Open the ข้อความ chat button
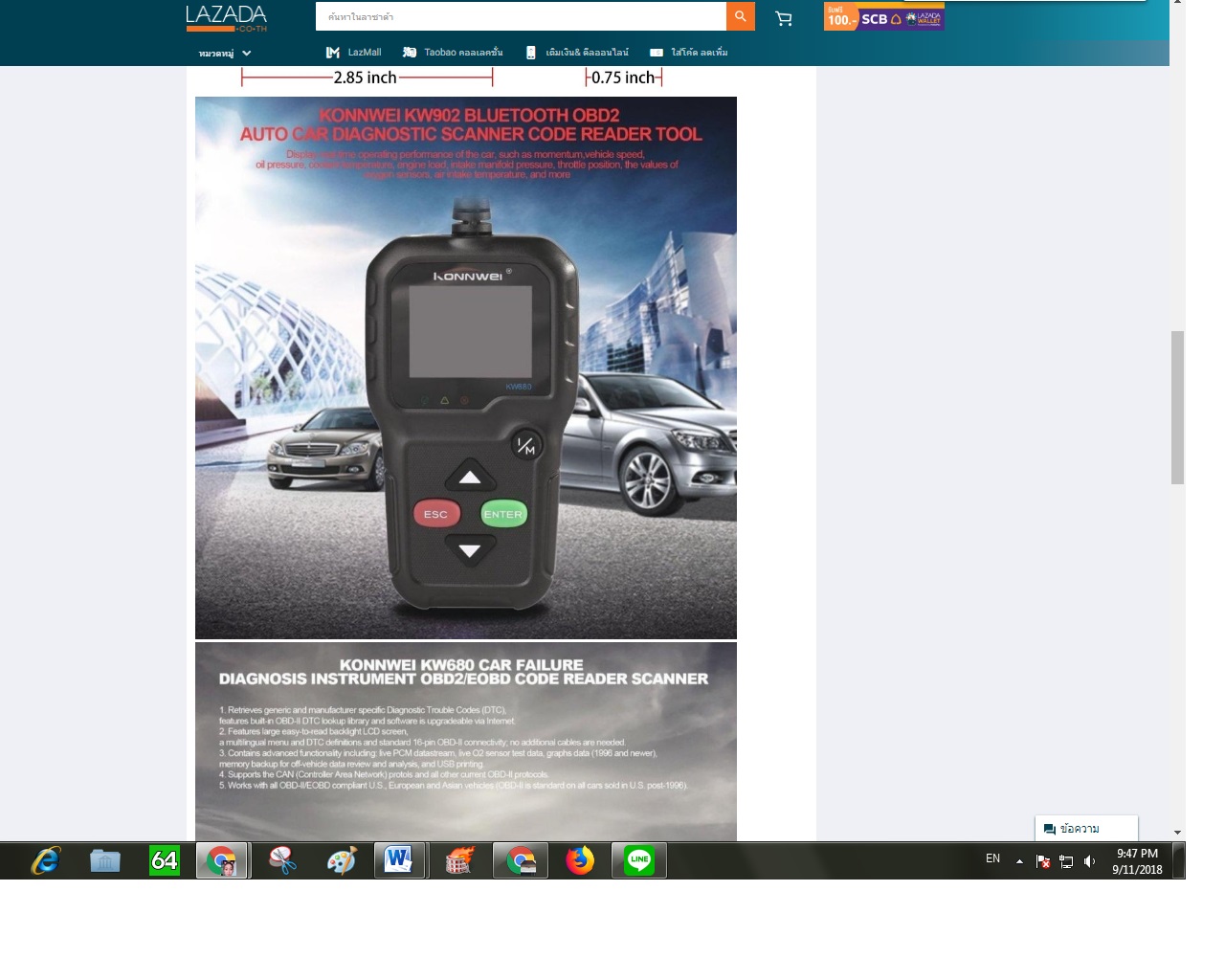1225x980 pixels. tap(1085, 828)
